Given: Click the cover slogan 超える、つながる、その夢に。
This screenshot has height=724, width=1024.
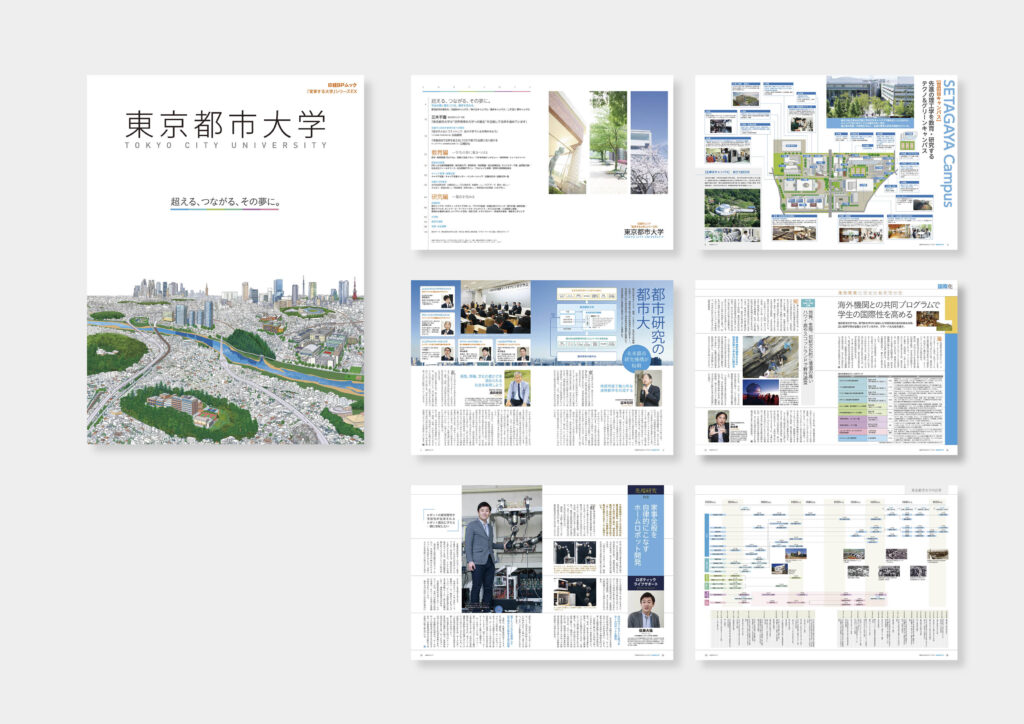Looking at the screenshot, I should point(225,202).
